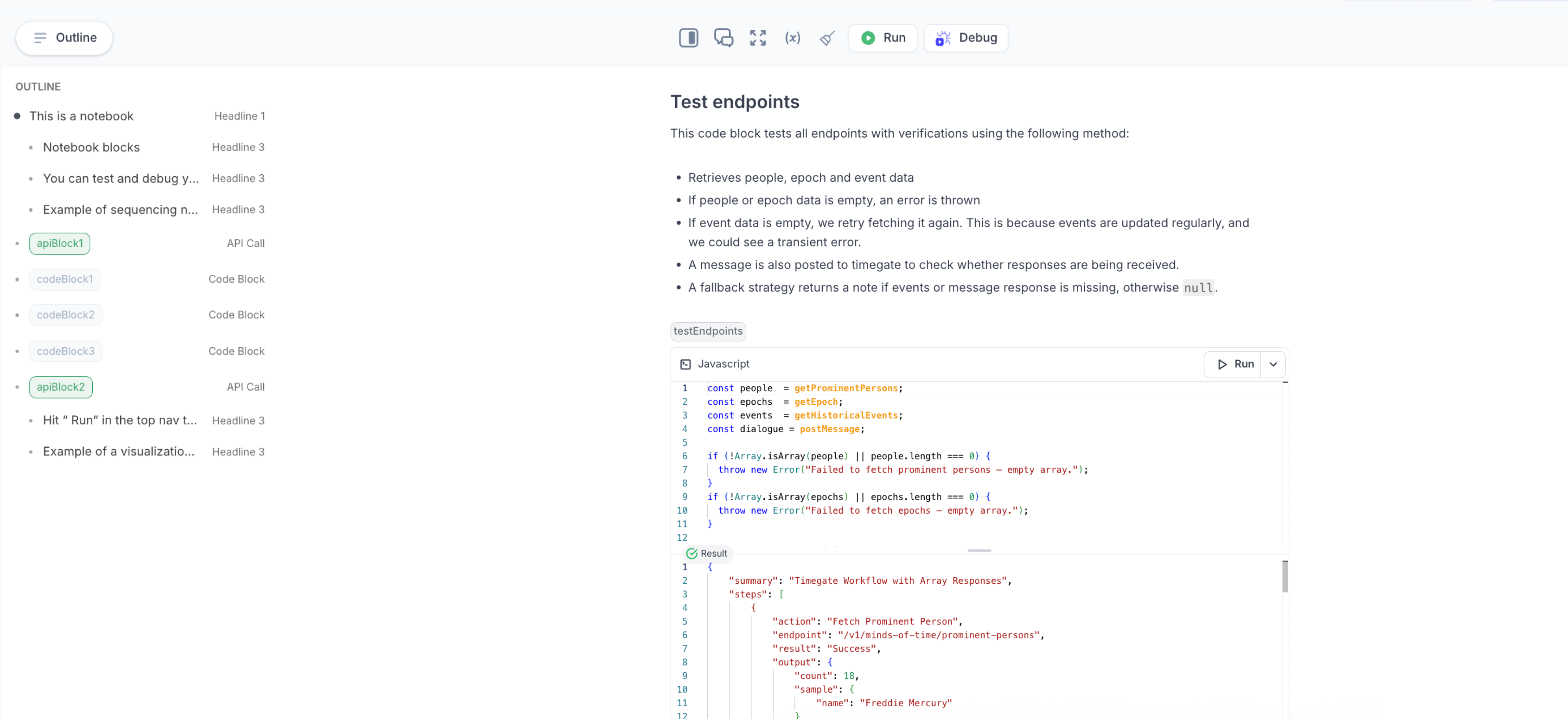
Task: Expand the code block Run dropdown arrow
Action: [x=1273, y=364]
